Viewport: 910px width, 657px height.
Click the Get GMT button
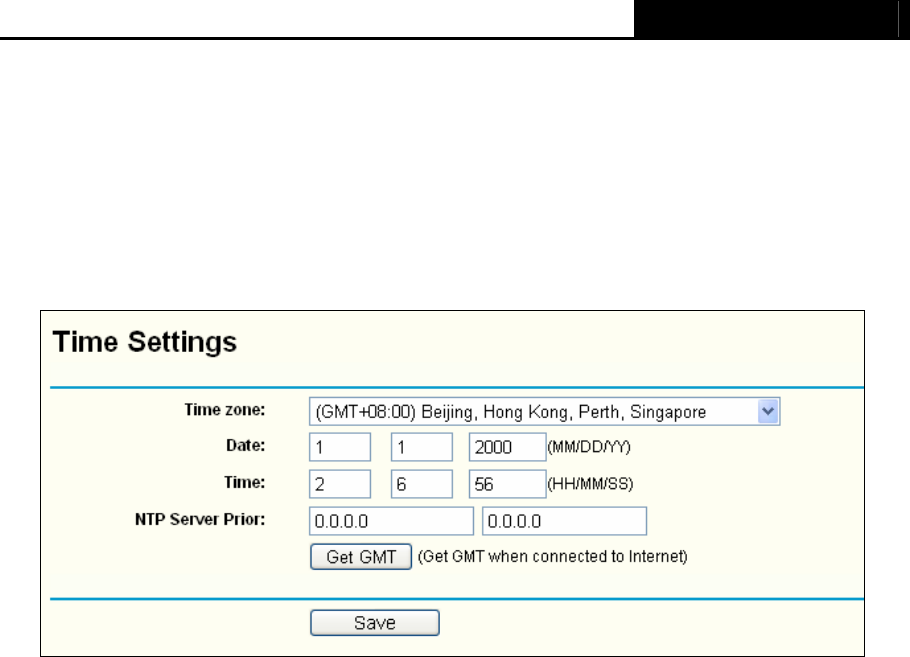point(361,557)
